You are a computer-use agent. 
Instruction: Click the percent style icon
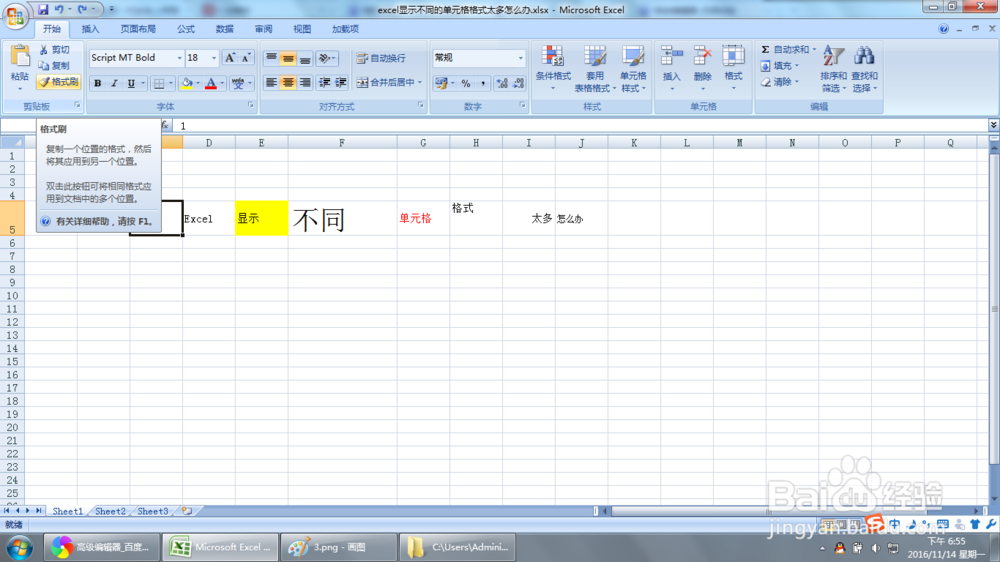click(x=466, y=83)
